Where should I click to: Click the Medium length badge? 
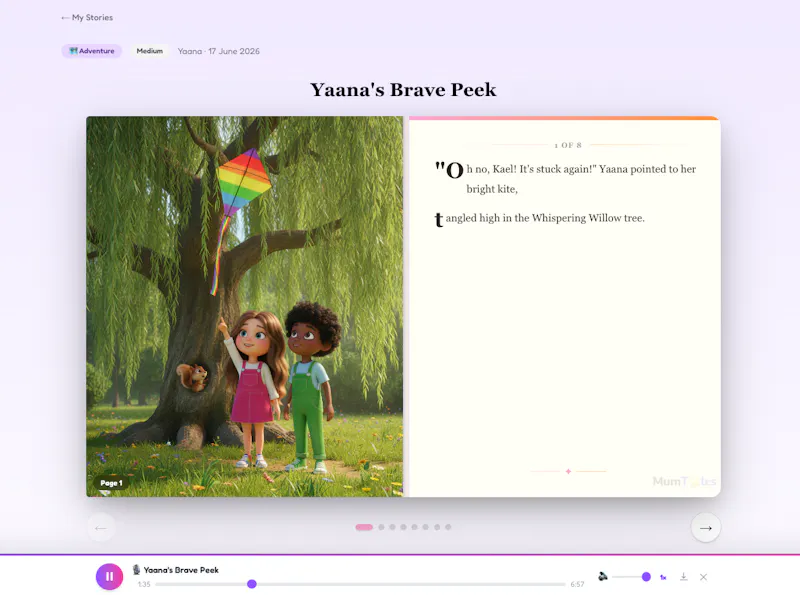149,51
